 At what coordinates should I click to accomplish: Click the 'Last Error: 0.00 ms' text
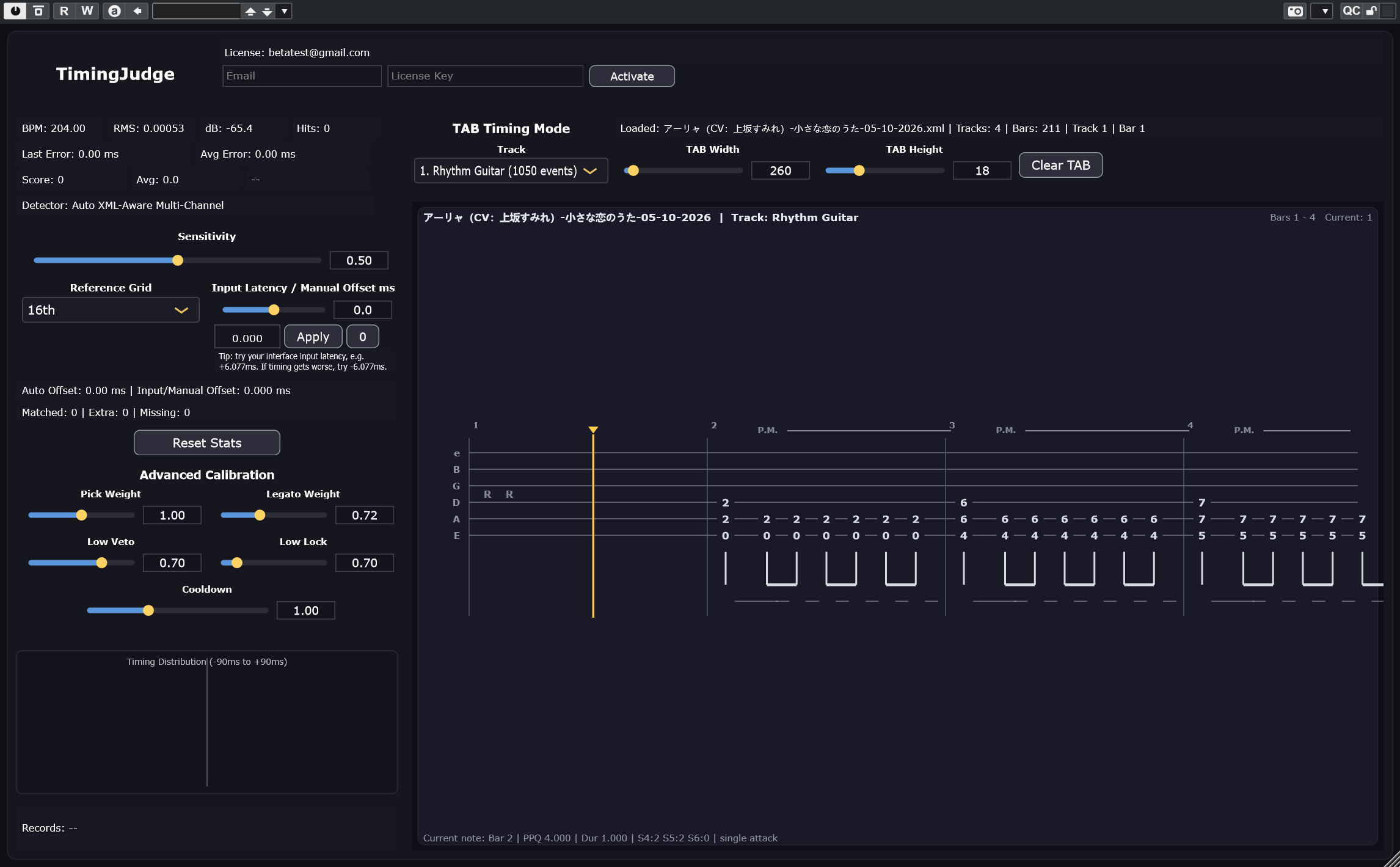coord(70,154)
